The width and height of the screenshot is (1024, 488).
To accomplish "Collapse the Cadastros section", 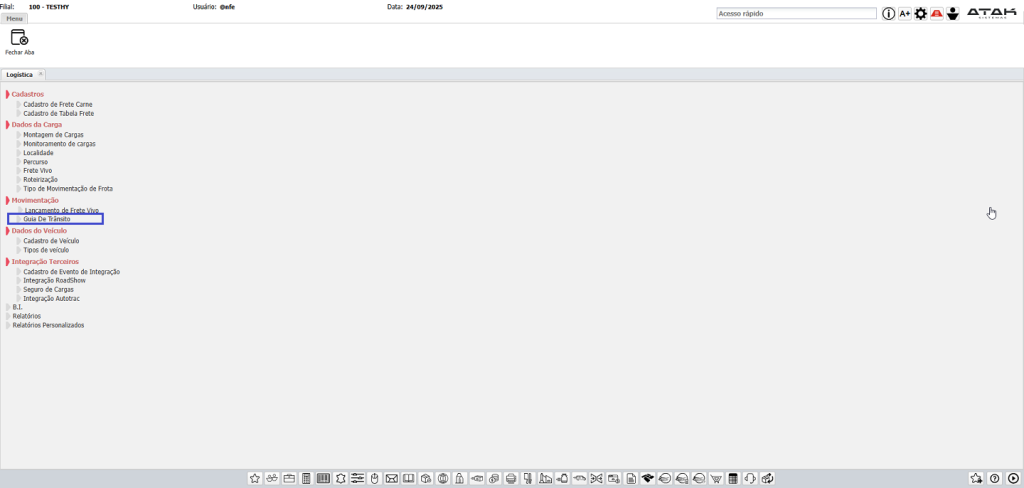I will coord(8,94).
